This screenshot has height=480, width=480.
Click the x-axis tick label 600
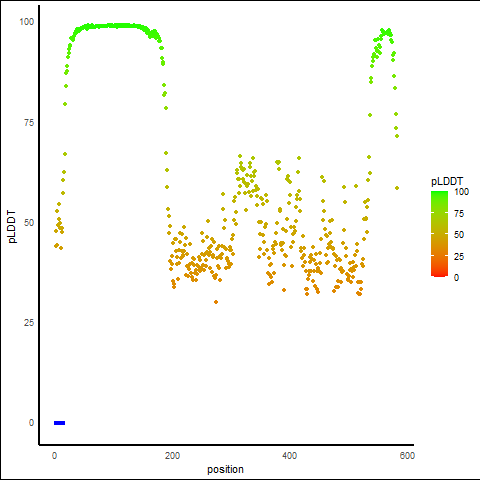coord(407,456)
